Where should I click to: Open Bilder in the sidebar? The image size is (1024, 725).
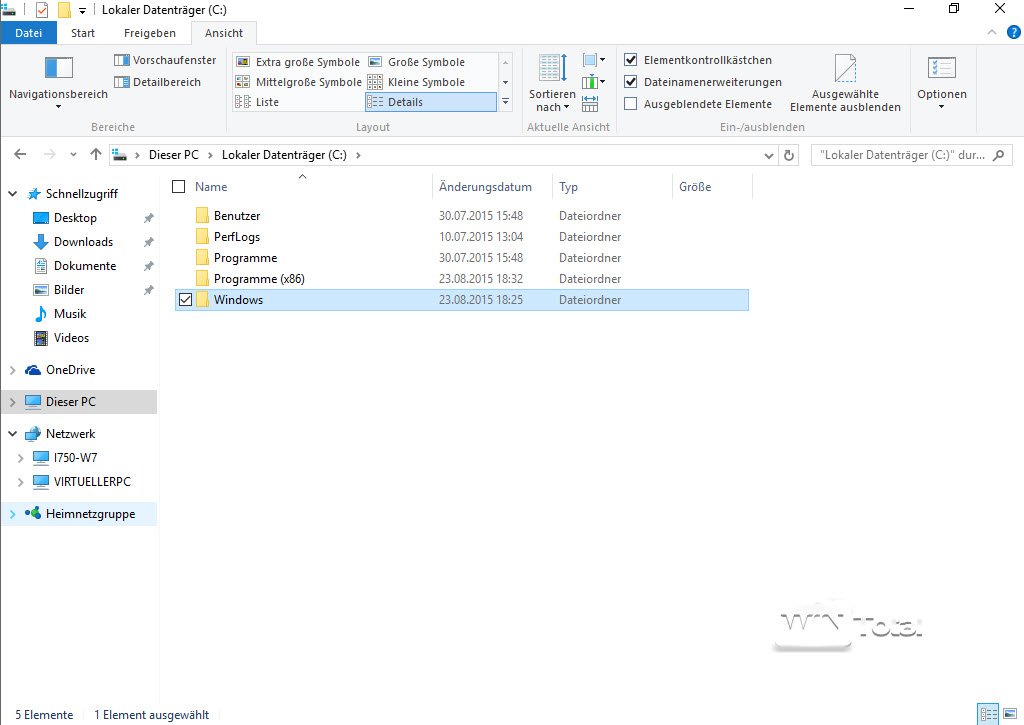[x=69, y=289]
